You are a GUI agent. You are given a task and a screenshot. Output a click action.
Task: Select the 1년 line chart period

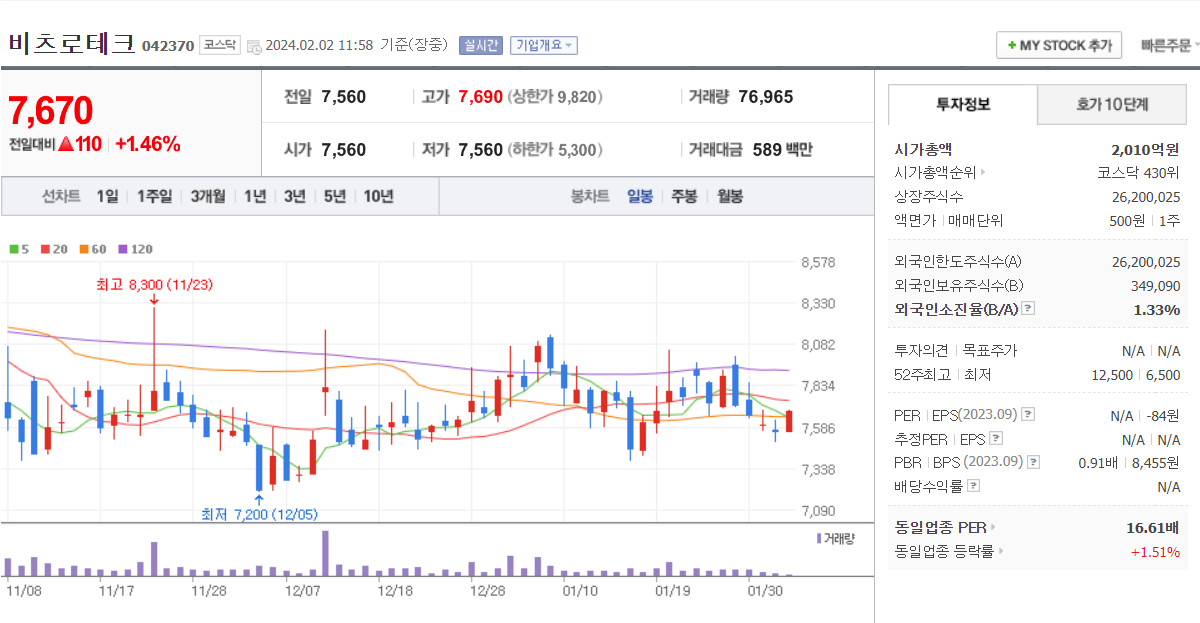click(x=255, y=196)
